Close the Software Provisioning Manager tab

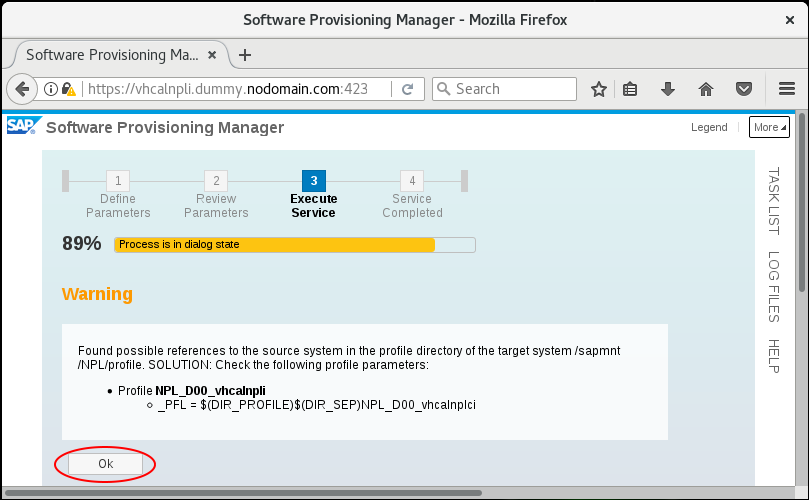[212, 55]
